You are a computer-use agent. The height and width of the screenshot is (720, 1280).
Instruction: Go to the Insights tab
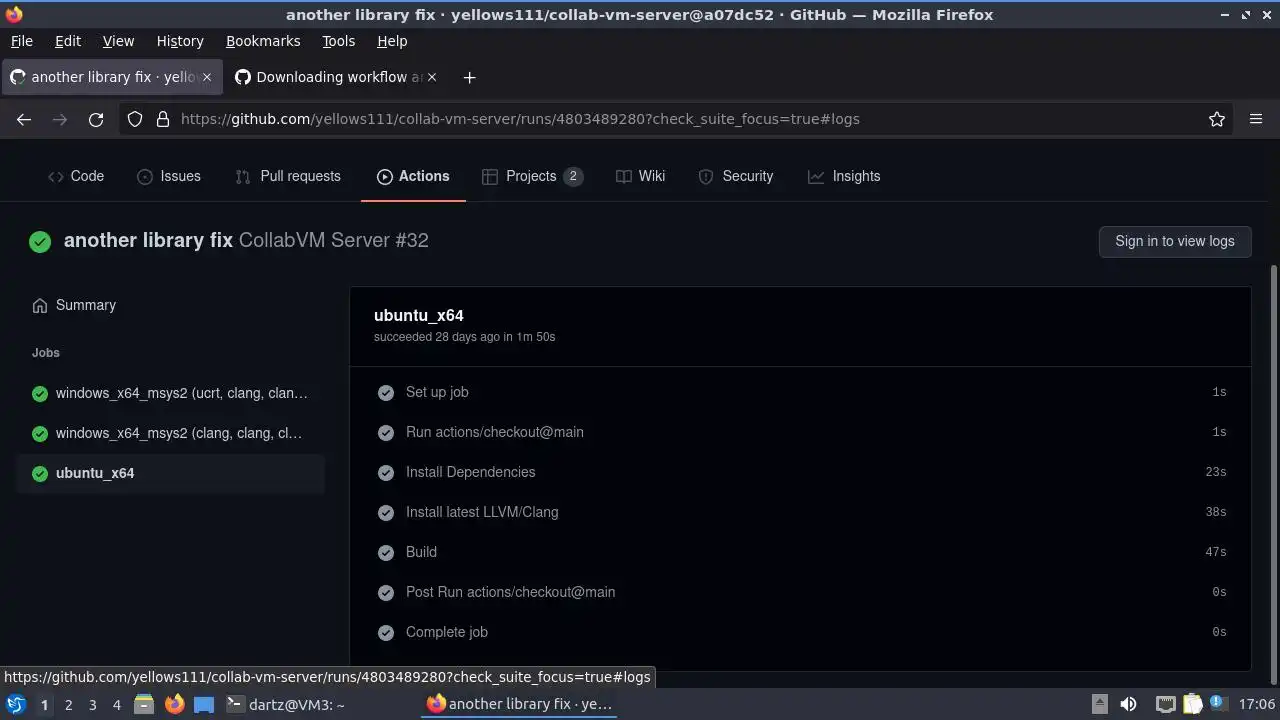coord(844,176)
